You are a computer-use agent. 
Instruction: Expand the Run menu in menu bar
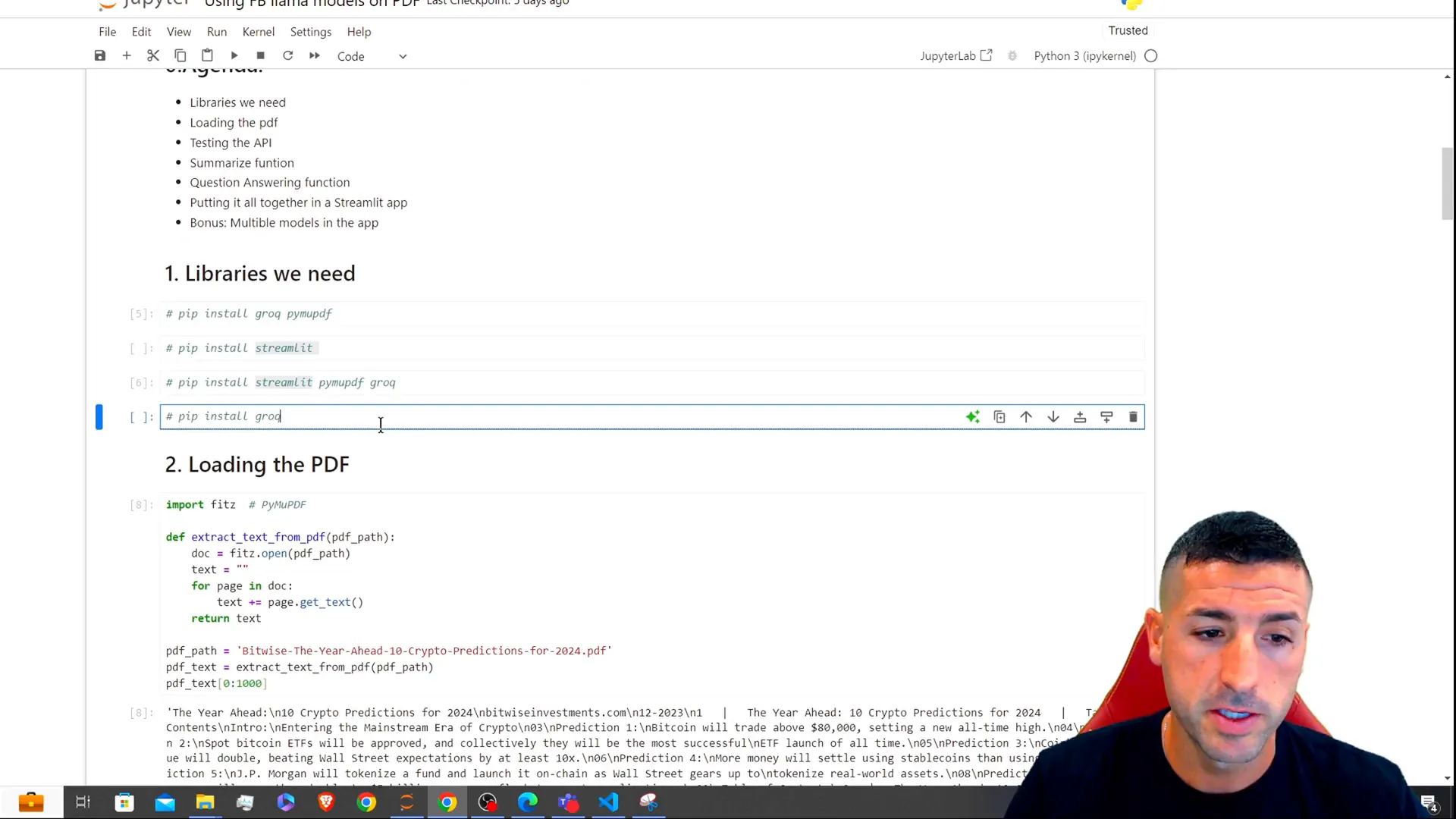(x=216, y=31)
